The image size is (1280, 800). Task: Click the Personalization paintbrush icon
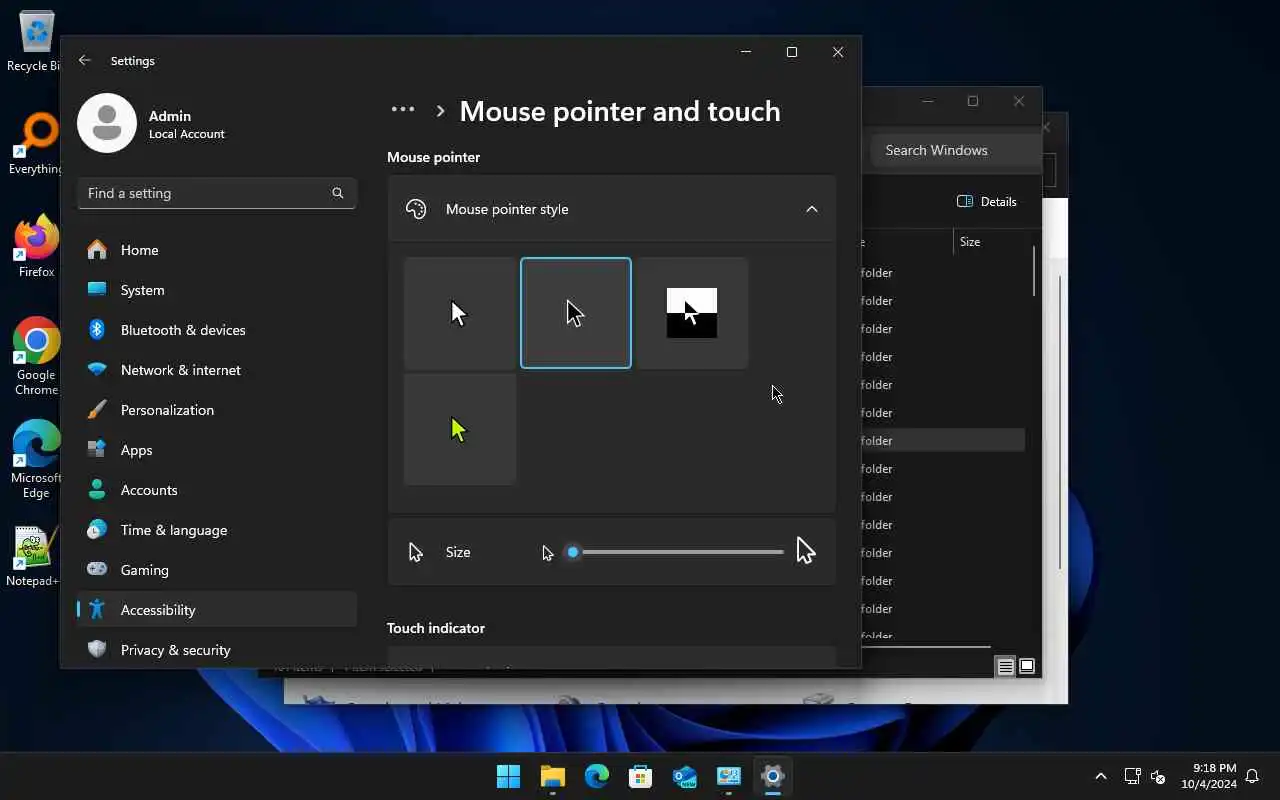(97, 410)
